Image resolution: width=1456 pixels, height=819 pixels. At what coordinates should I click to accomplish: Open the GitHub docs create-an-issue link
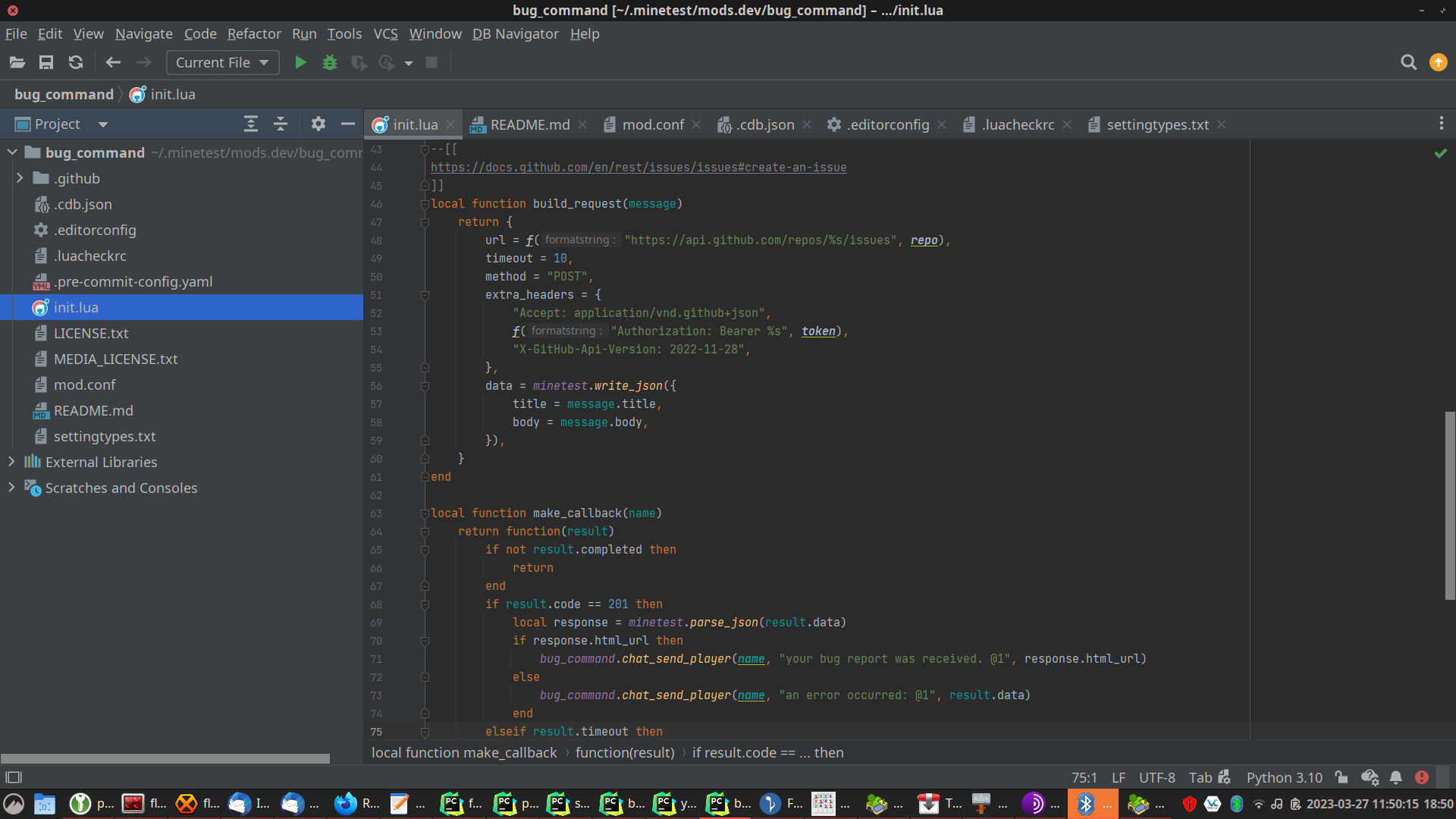point(638,168)
